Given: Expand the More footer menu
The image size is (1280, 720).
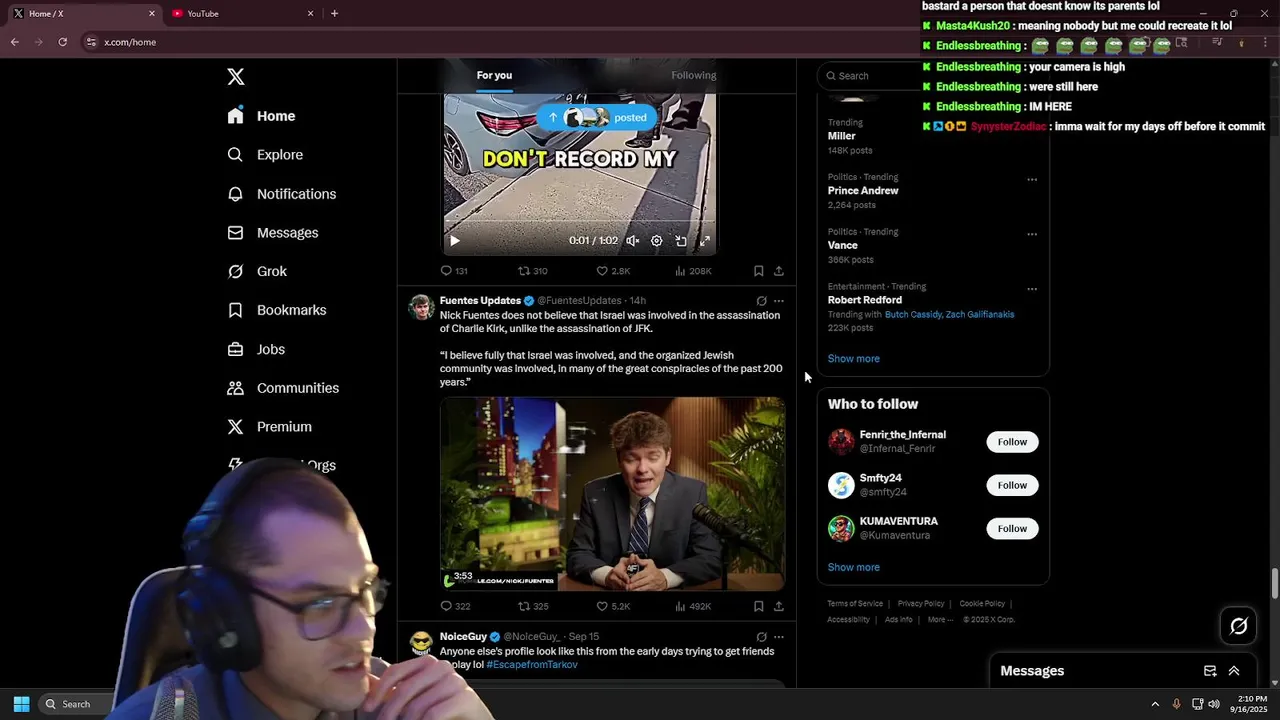Looking at the screenshot, I should [x=939, y=620].
